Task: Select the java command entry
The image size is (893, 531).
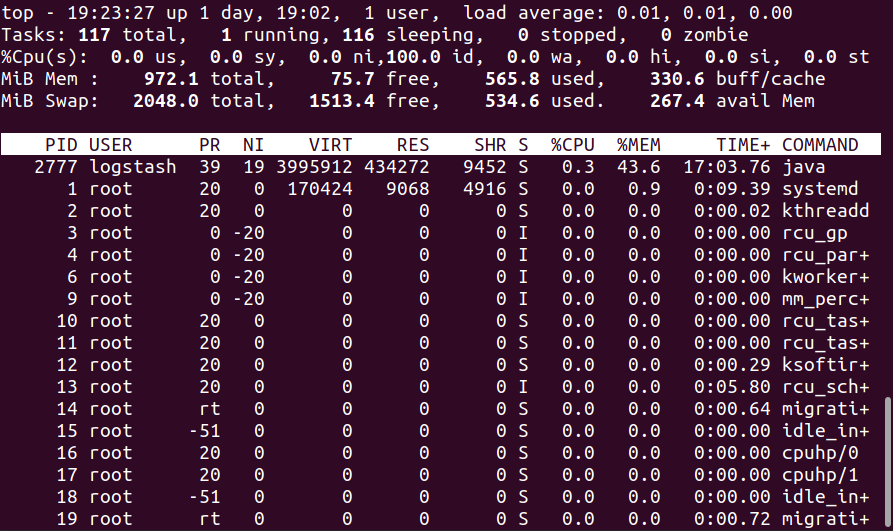Action: click(x=803, y=167)
